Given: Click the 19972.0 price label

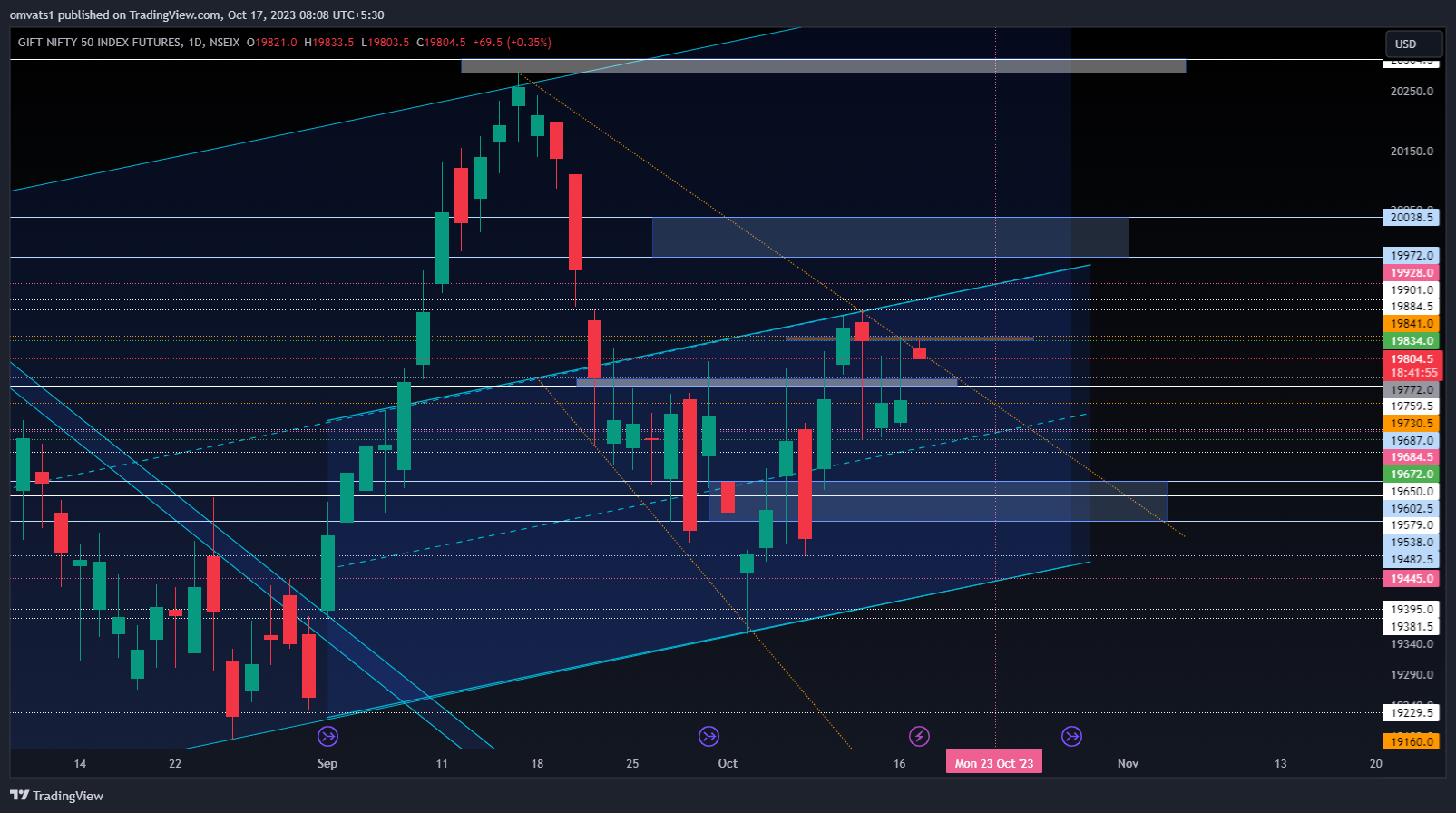Looking at the screenshot, I should [x=1412, y=256].
